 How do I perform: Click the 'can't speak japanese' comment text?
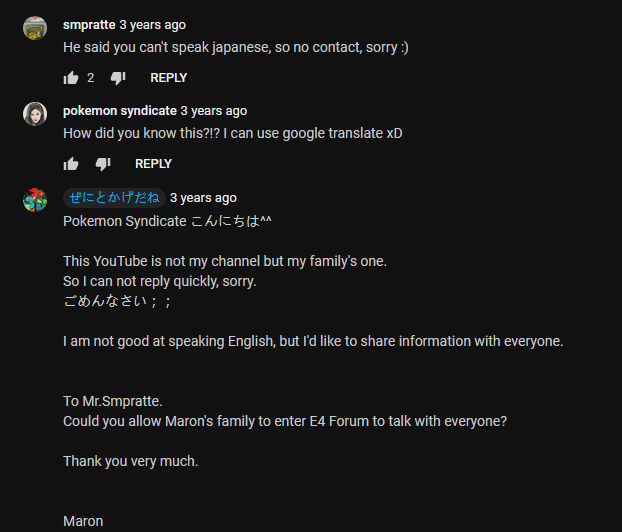(236, 47)
